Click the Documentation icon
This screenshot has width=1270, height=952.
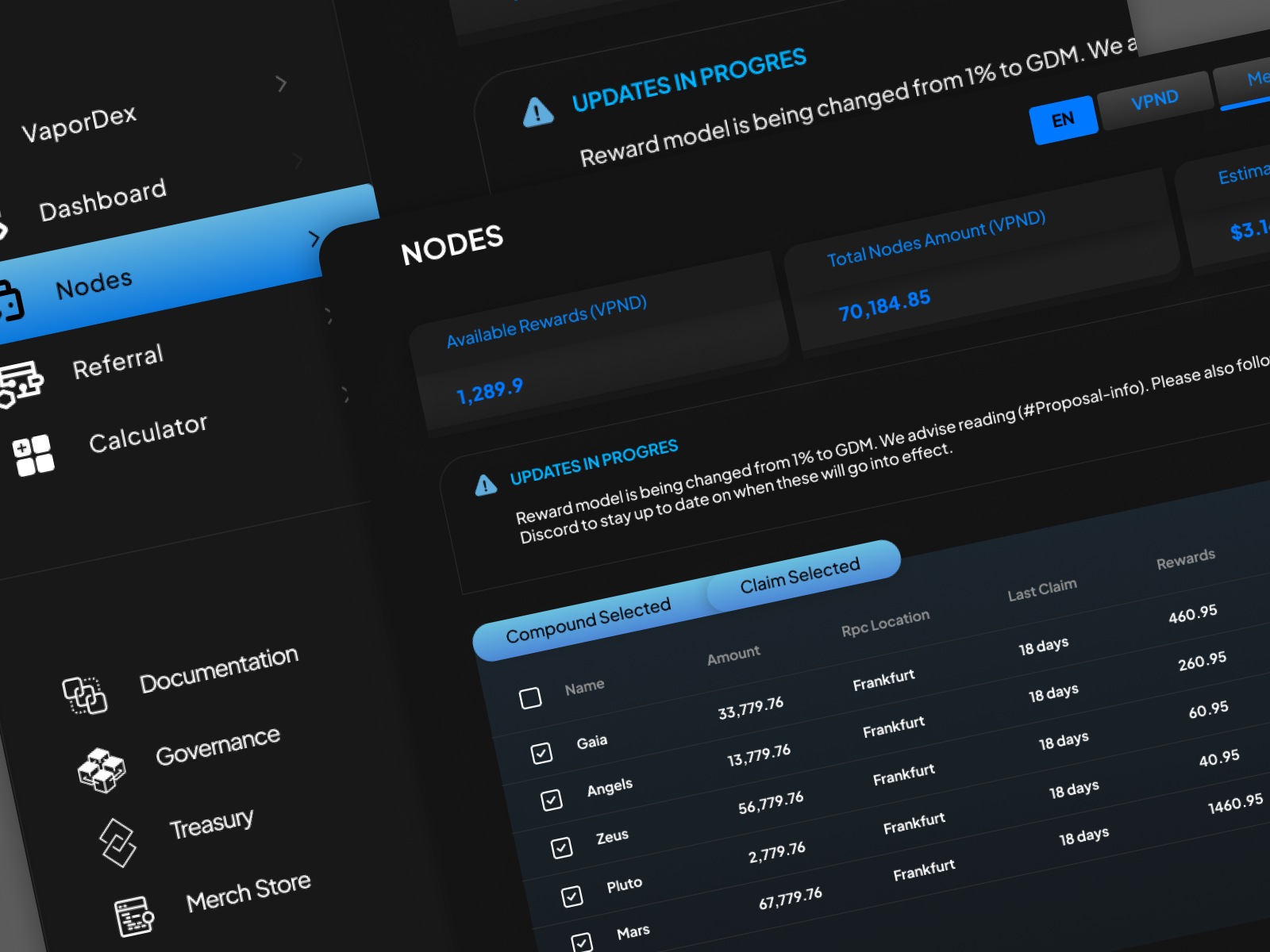(x=86, y=697)
